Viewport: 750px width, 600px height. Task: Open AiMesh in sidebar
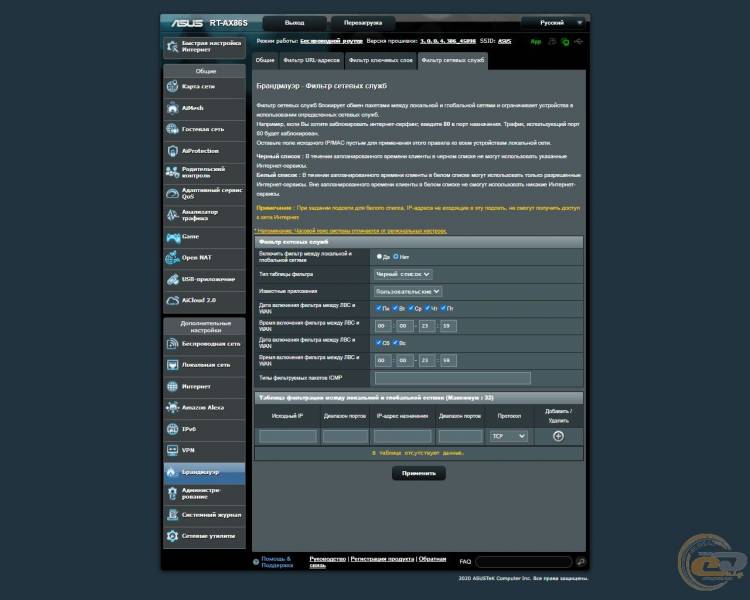[x=204, y=108]
